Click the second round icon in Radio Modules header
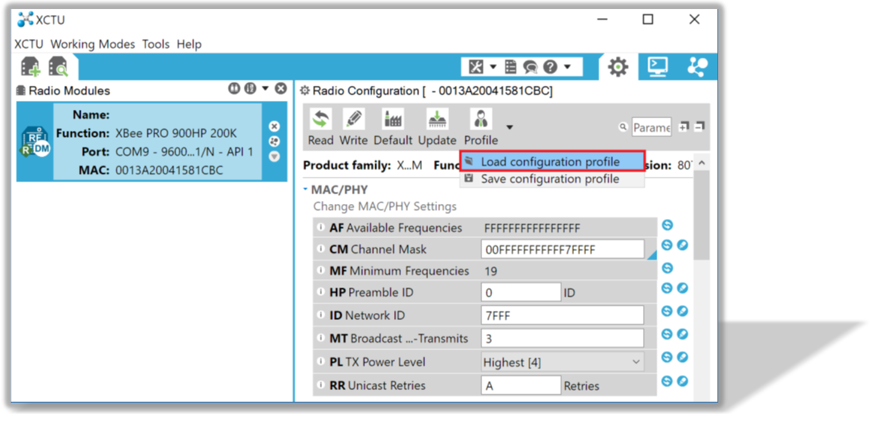The image size is (887, 421). pyautogui.click(x=249, y=89)
